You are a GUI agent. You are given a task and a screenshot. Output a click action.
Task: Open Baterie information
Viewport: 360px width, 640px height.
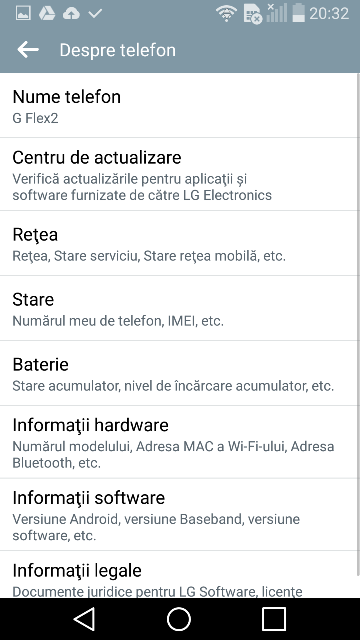[x=180, y=373]
